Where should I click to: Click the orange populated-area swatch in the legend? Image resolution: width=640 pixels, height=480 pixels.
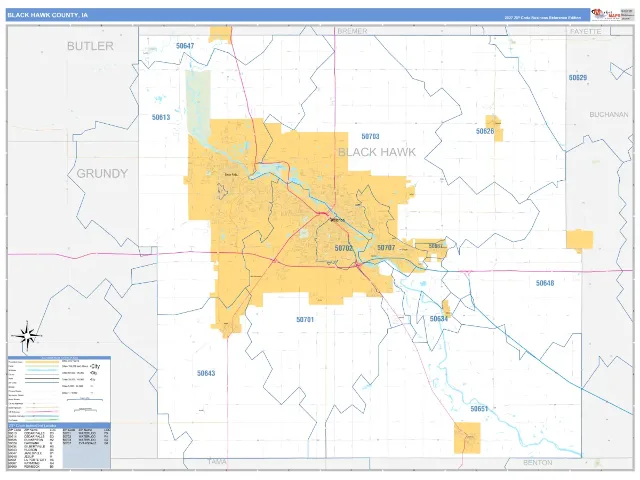pyautogui.click(x=42, y=362)
